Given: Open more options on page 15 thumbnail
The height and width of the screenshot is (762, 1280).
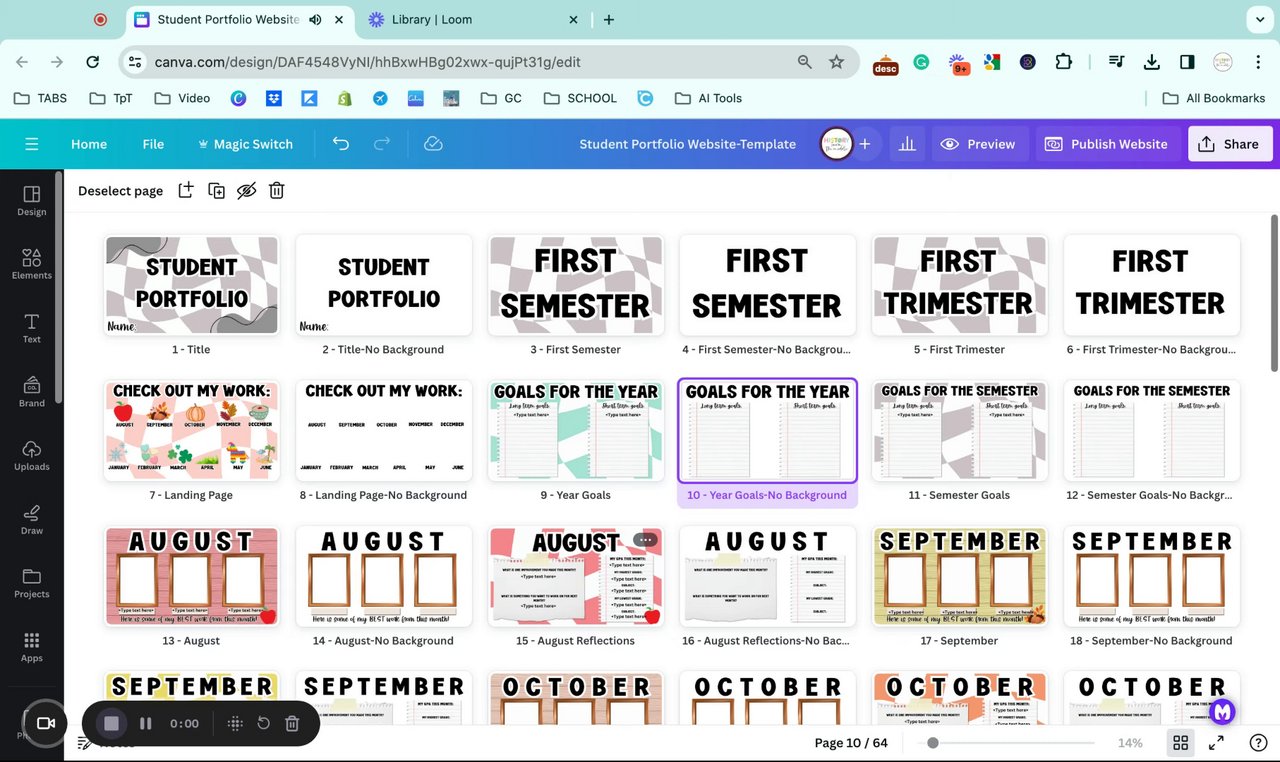Looking at the screenshot, I should 645,540.
